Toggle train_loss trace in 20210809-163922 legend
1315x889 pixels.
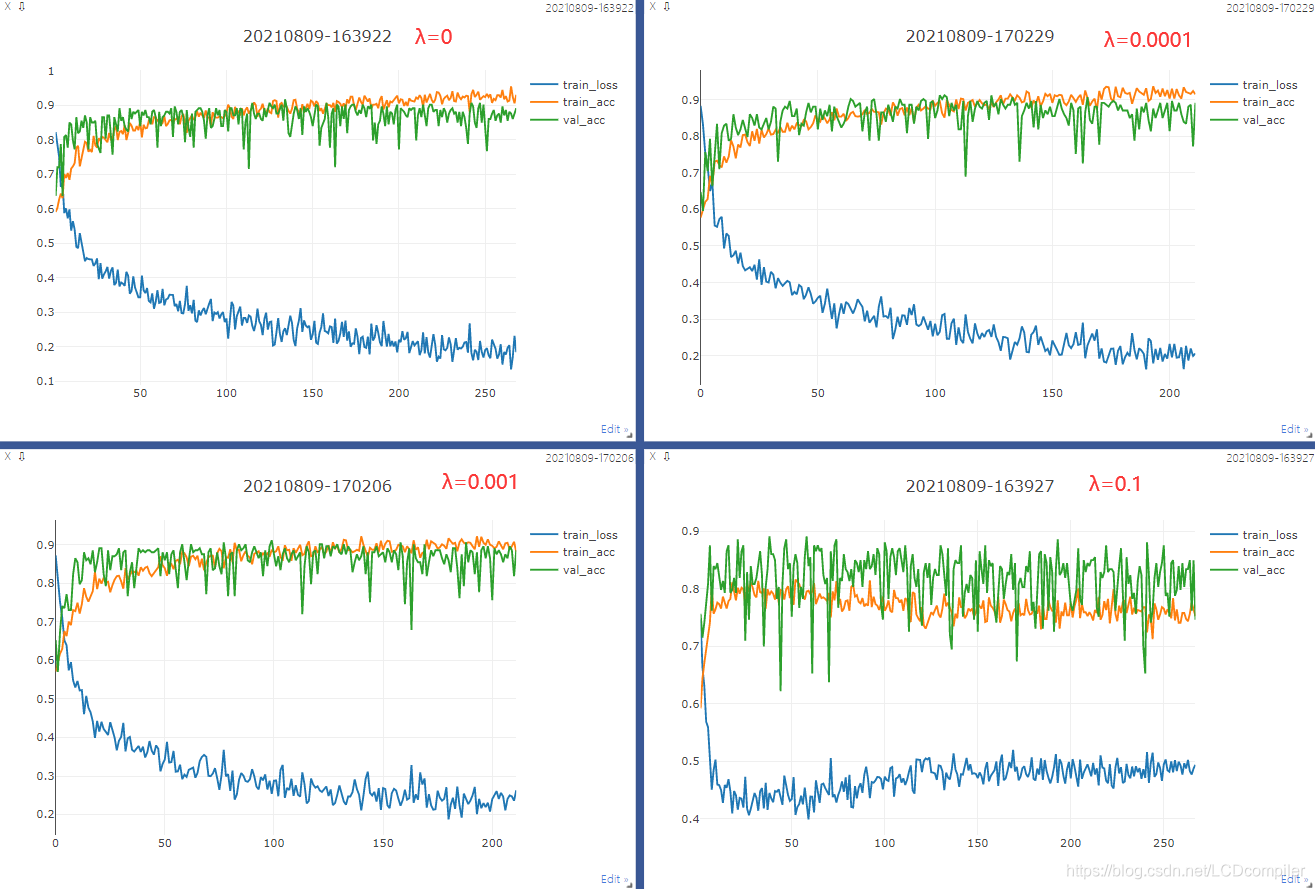574,85
